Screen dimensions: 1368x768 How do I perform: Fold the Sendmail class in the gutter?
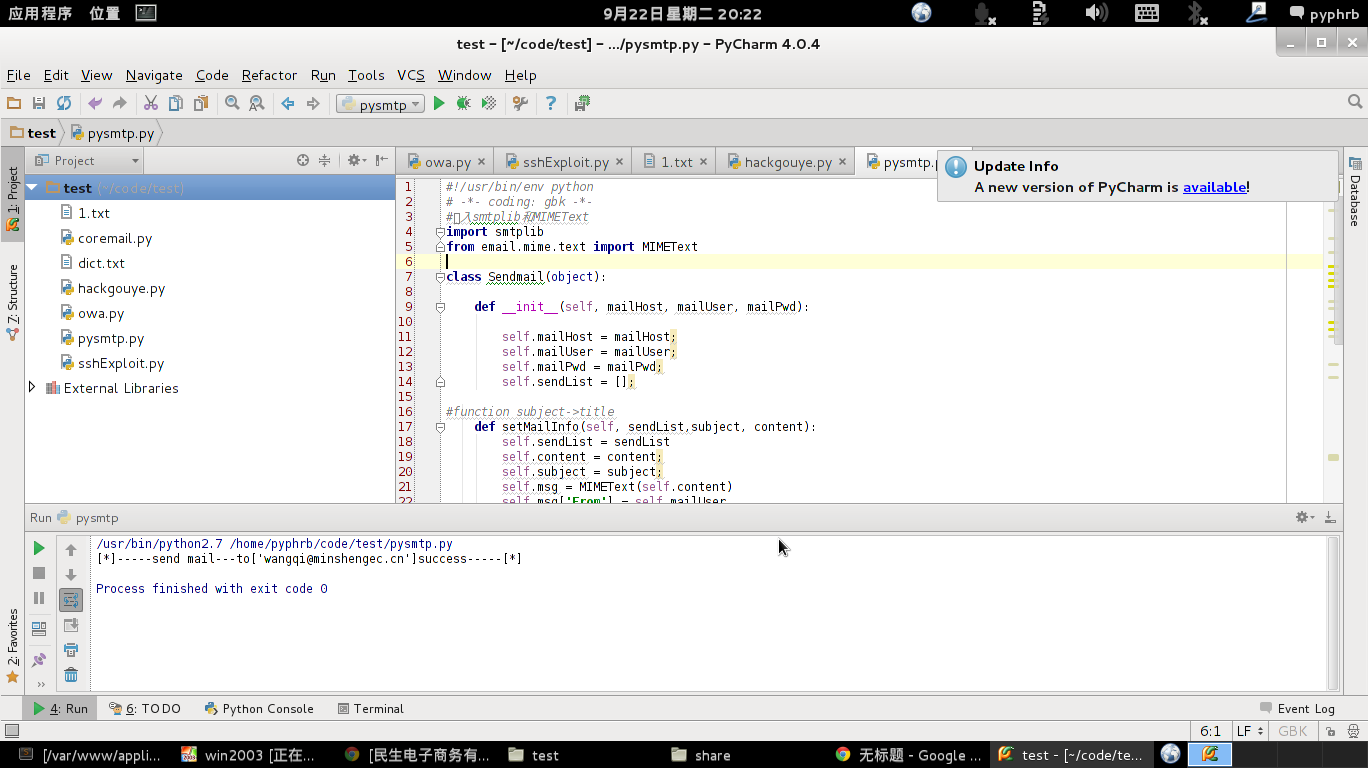tap(440, 277)
